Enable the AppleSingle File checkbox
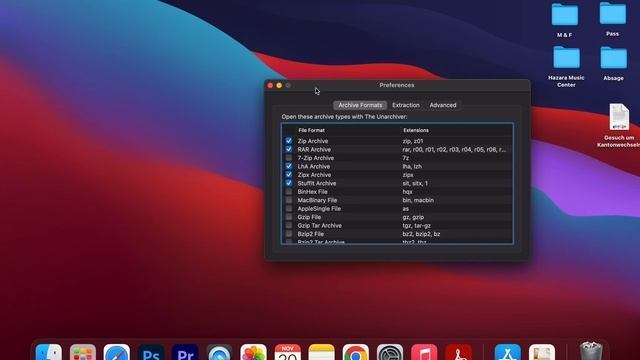 pyautogui.click(x=289, y=209)
